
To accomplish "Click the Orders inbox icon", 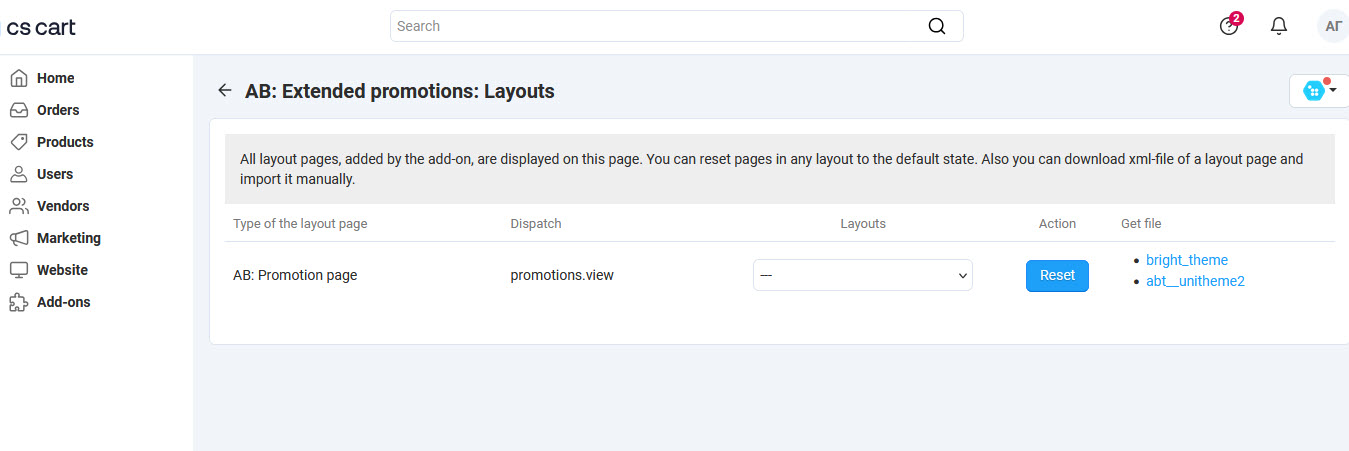I will point(18,110).
